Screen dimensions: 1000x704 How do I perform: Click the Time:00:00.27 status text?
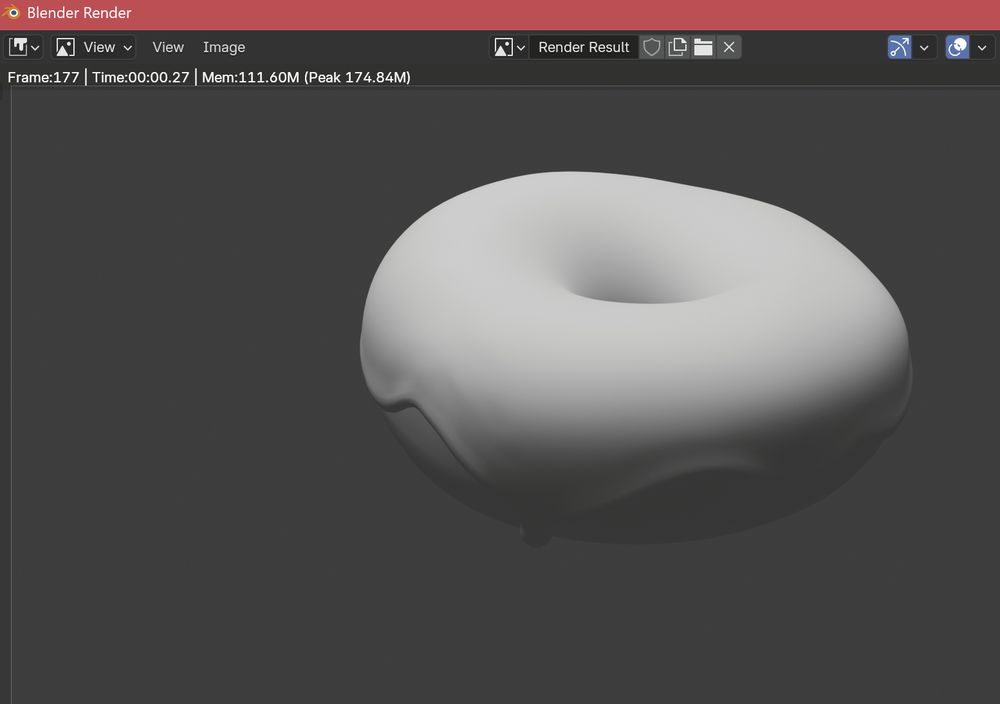tap(140, 77)
